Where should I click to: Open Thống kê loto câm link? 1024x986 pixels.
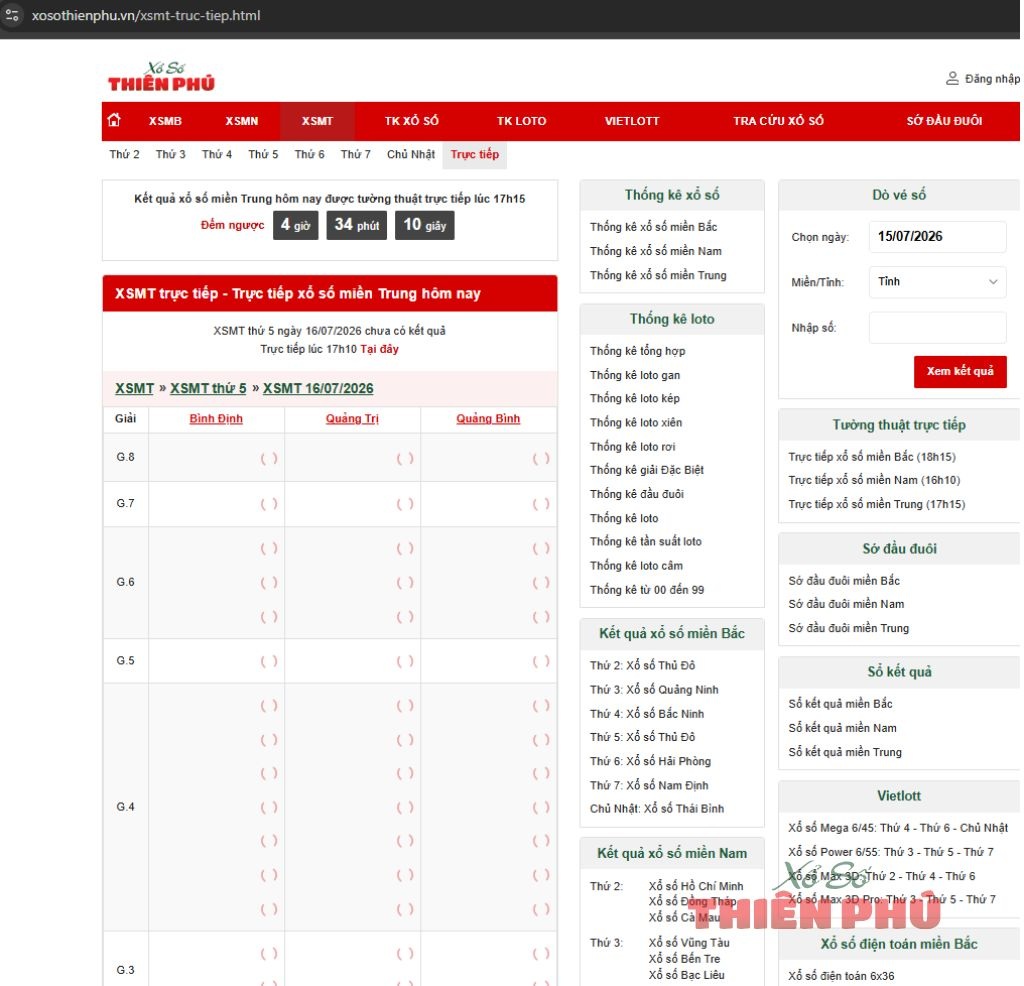coord(637,565)
